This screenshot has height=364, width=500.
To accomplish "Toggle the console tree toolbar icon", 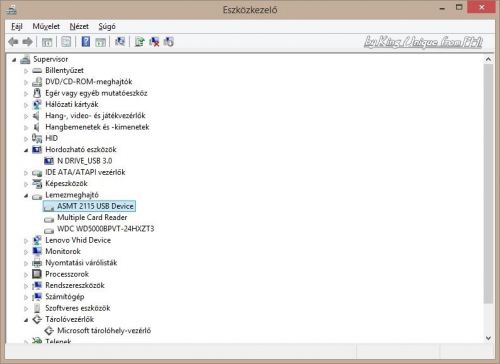I will [47, 42].
